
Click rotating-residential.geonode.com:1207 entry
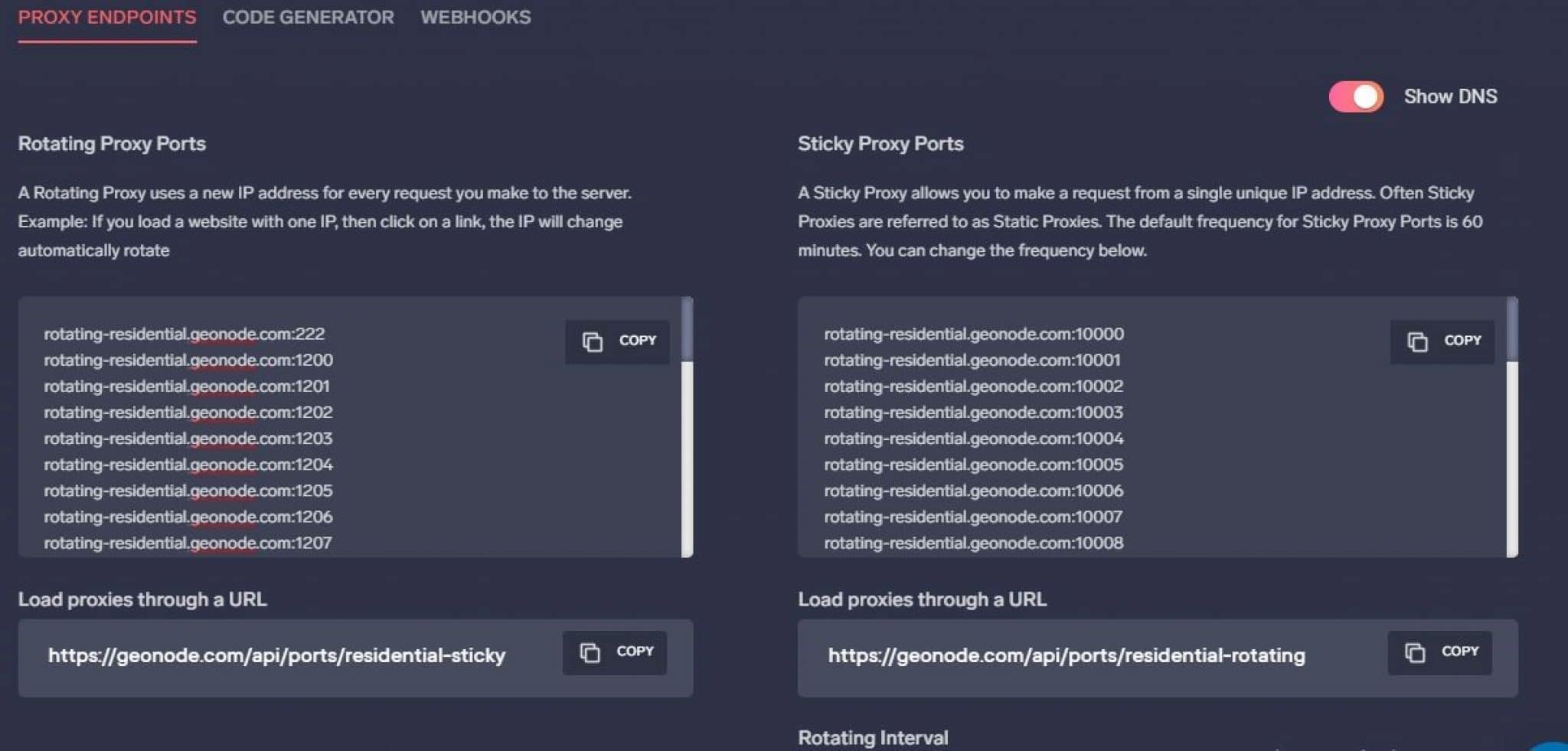pos(188,543)
